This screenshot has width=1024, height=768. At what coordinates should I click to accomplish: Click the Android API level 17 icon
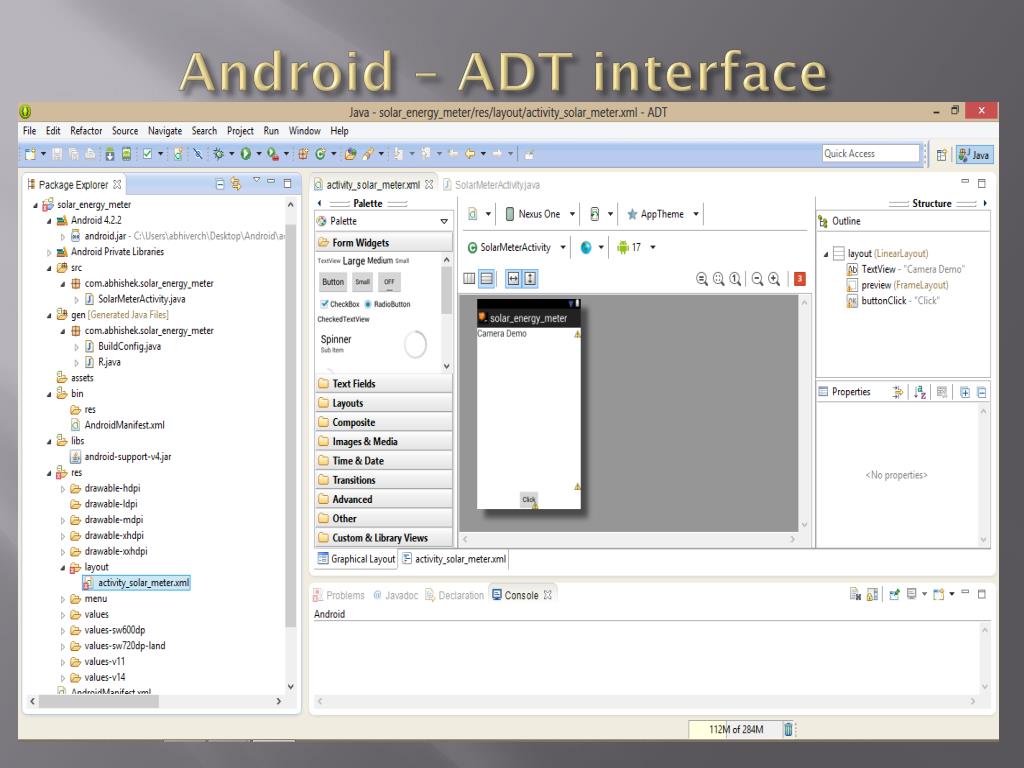click(623, 248)
